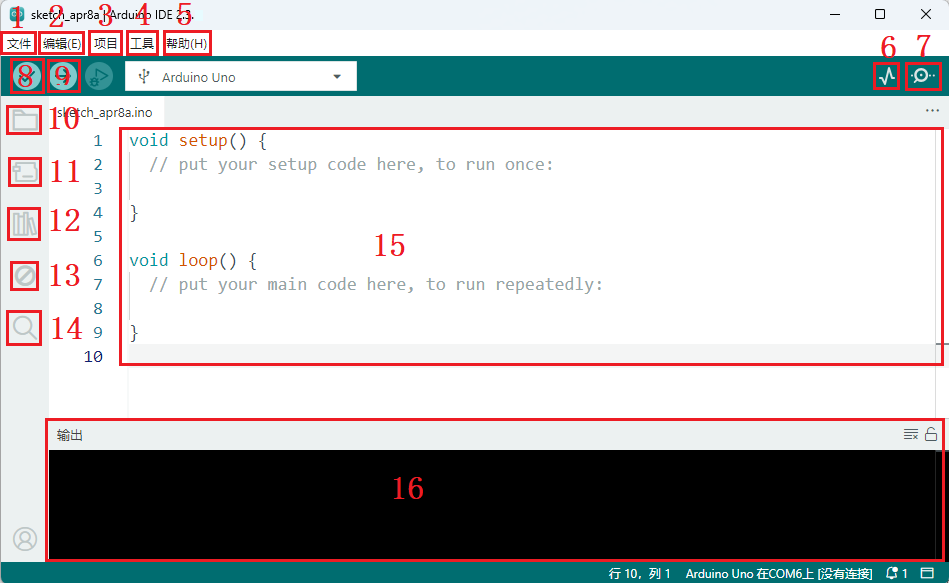This screenshot has height=583, width=949.
Task: Click line number 10 in the gutter
Action: [93, 357]
